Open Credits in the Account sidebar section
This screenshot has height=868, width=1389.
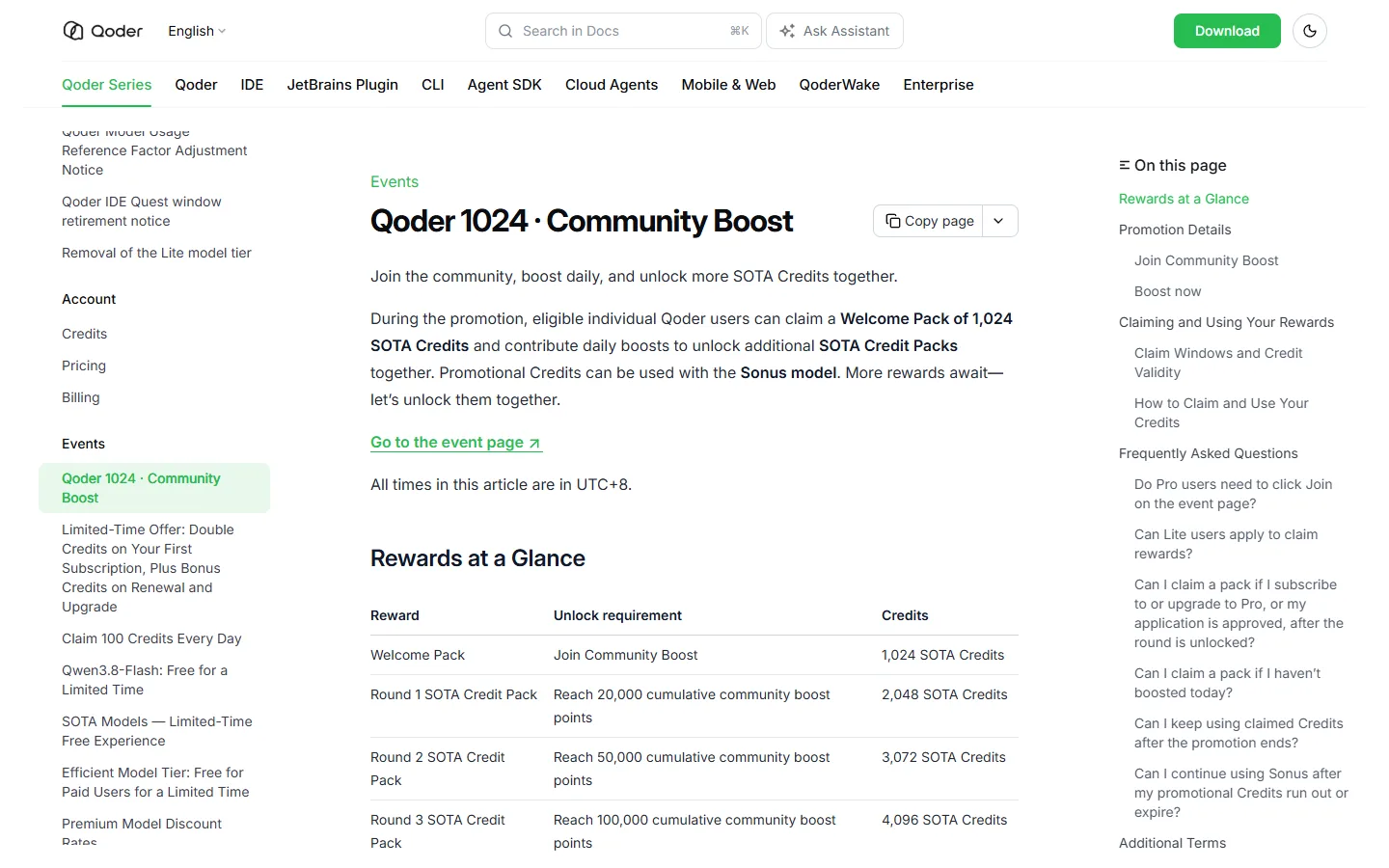pyautogui.click(x=85, y=334)
